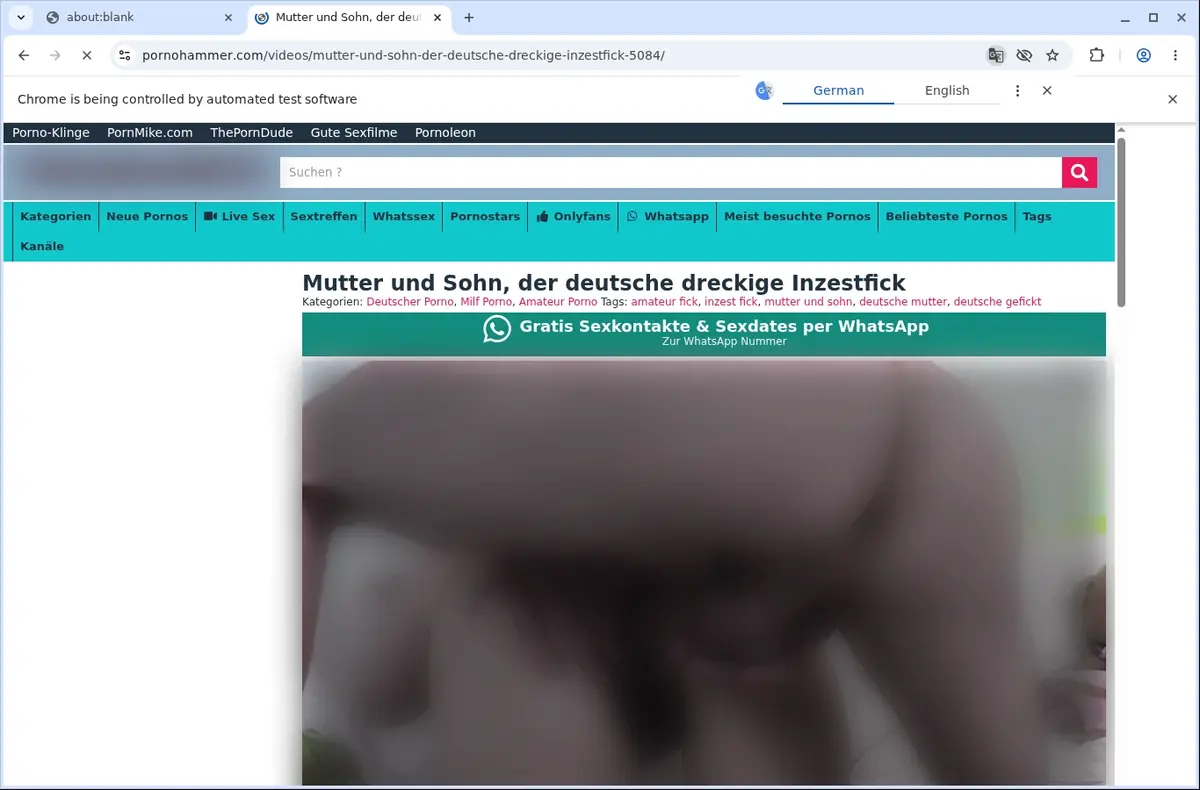Open the Kanäle menu item
The height and width of the screenshot is (790, 1200).
(42, 246)
